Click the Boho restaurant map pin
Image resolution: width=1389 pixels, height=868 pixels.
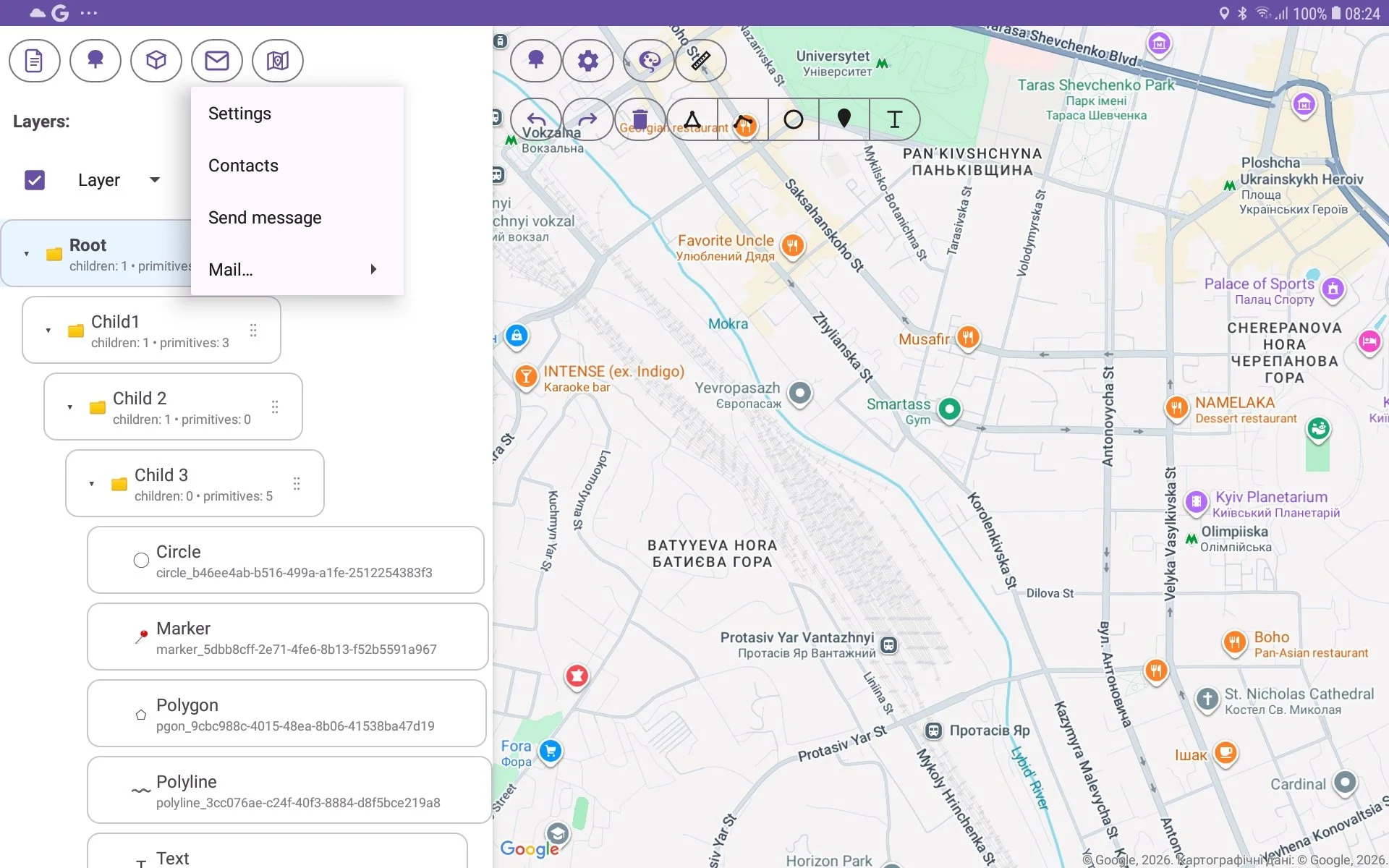[x=1234, y=642]
